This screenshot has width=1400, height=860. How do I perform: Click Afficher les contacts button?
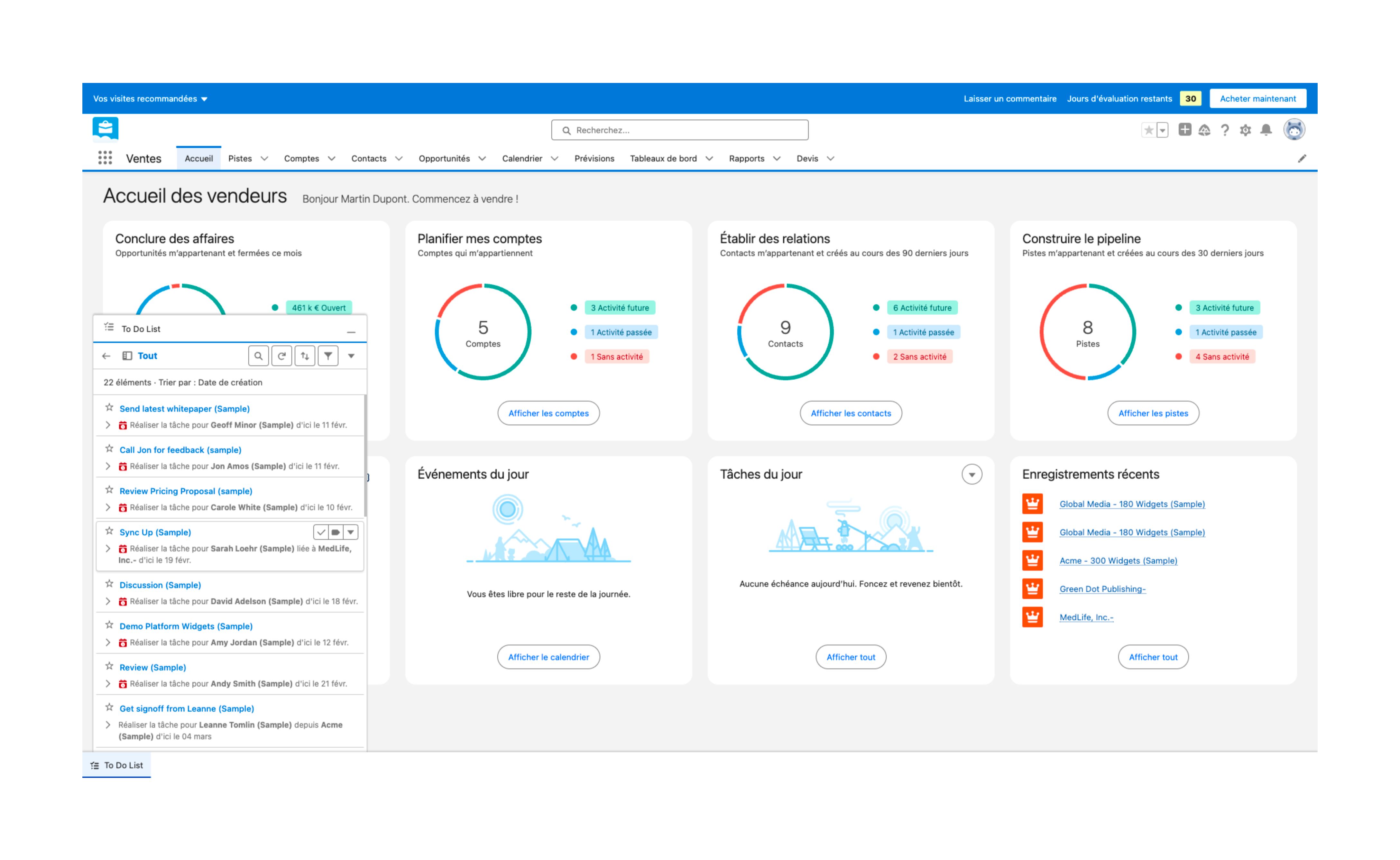tap(851, 413)
